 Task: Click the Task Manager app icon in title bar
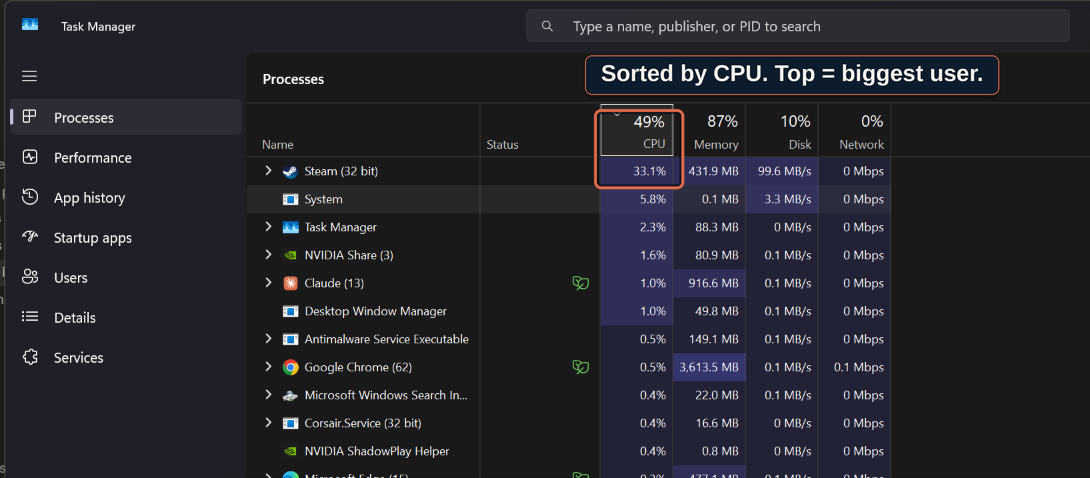point(30,25)
